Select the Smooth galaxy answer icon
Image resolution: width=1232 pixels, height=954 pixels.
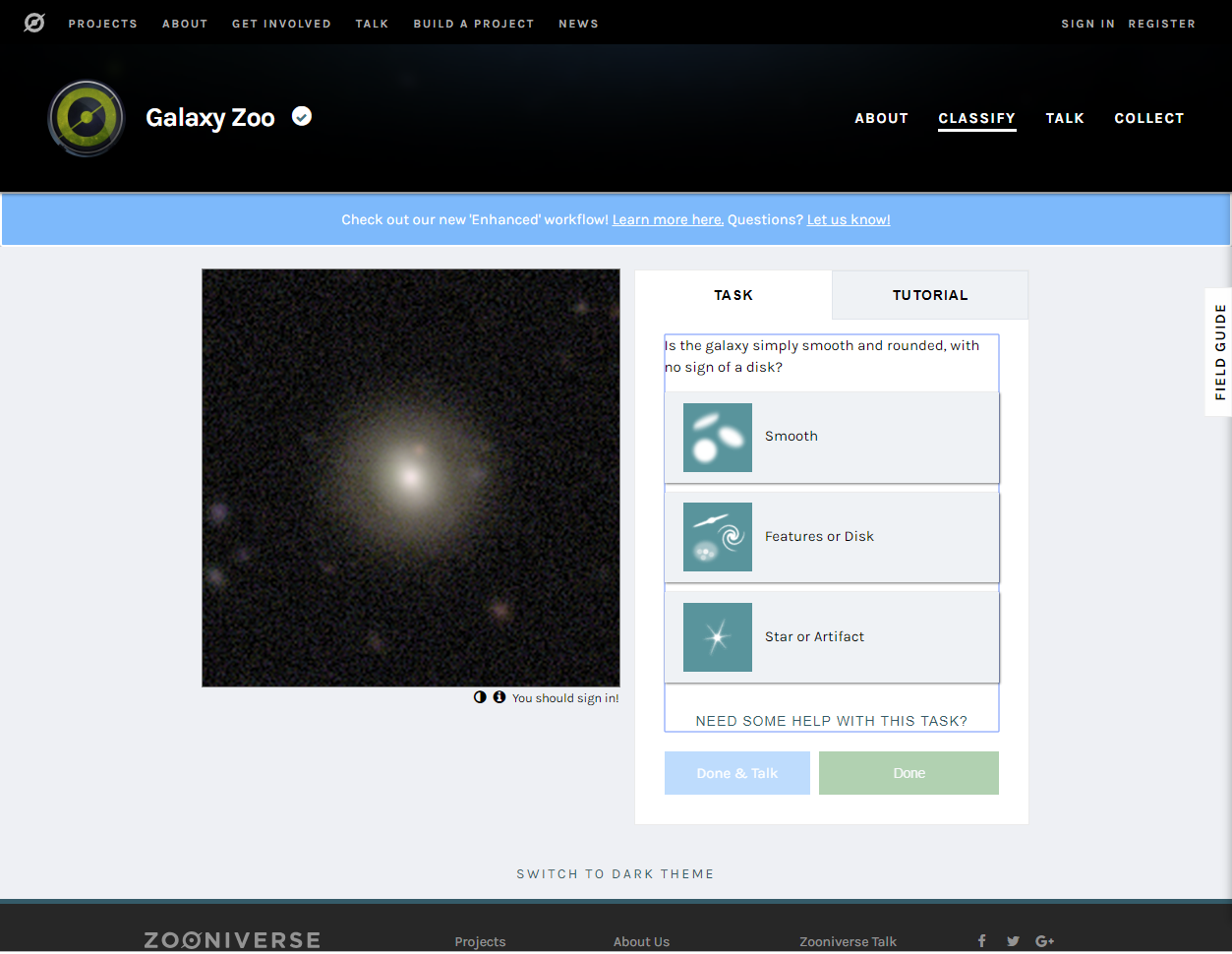tap(718, 438)
